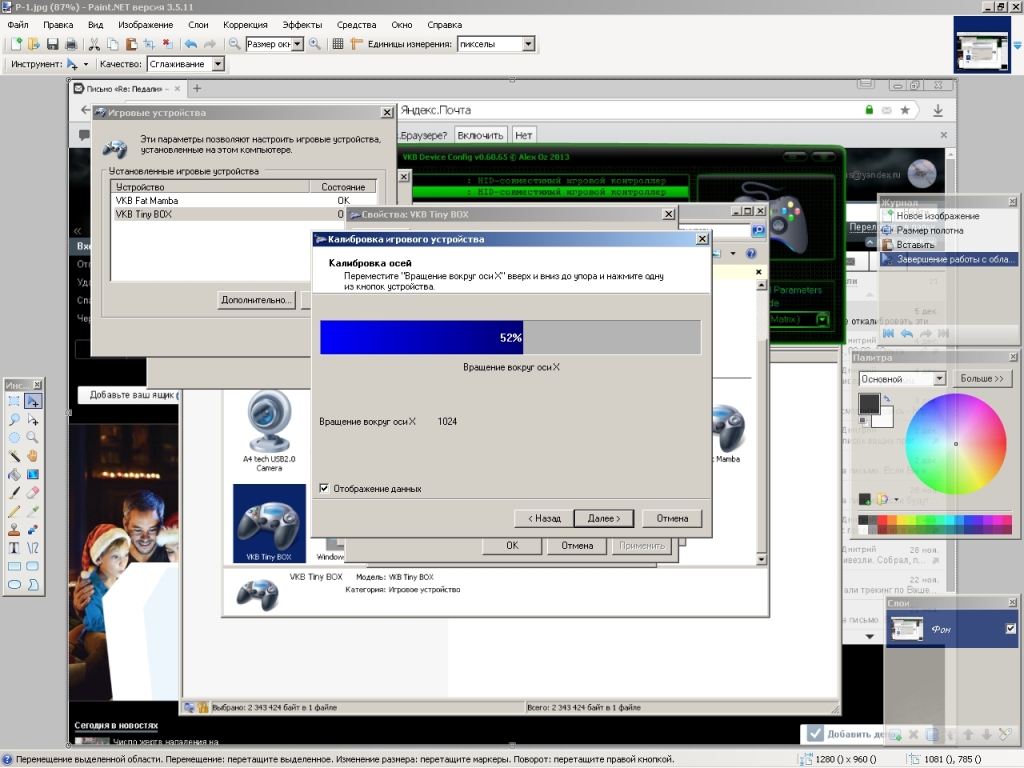Select the Clone Stamp tool
This screenshot has width=1024, height=768.
click(14, 529)
